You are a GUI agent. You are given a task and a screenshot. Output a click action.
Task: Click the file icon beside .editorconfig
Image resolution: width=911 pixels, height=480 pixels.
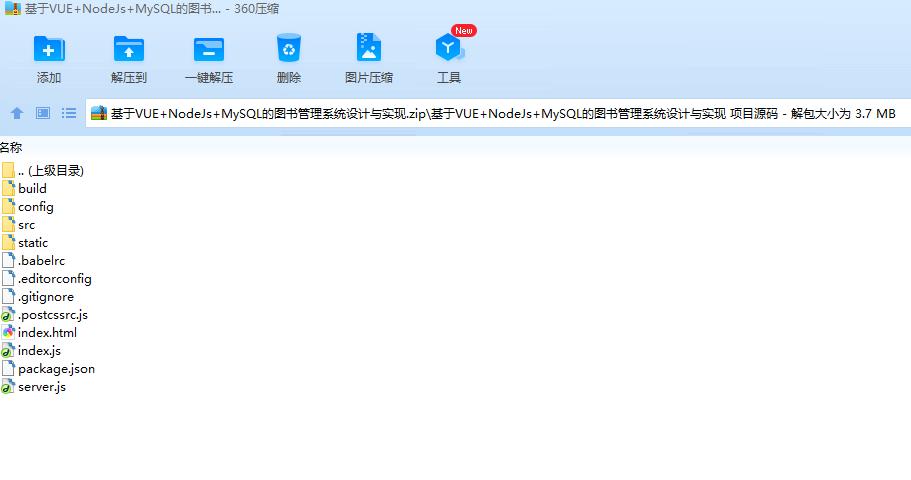(8, 278)
